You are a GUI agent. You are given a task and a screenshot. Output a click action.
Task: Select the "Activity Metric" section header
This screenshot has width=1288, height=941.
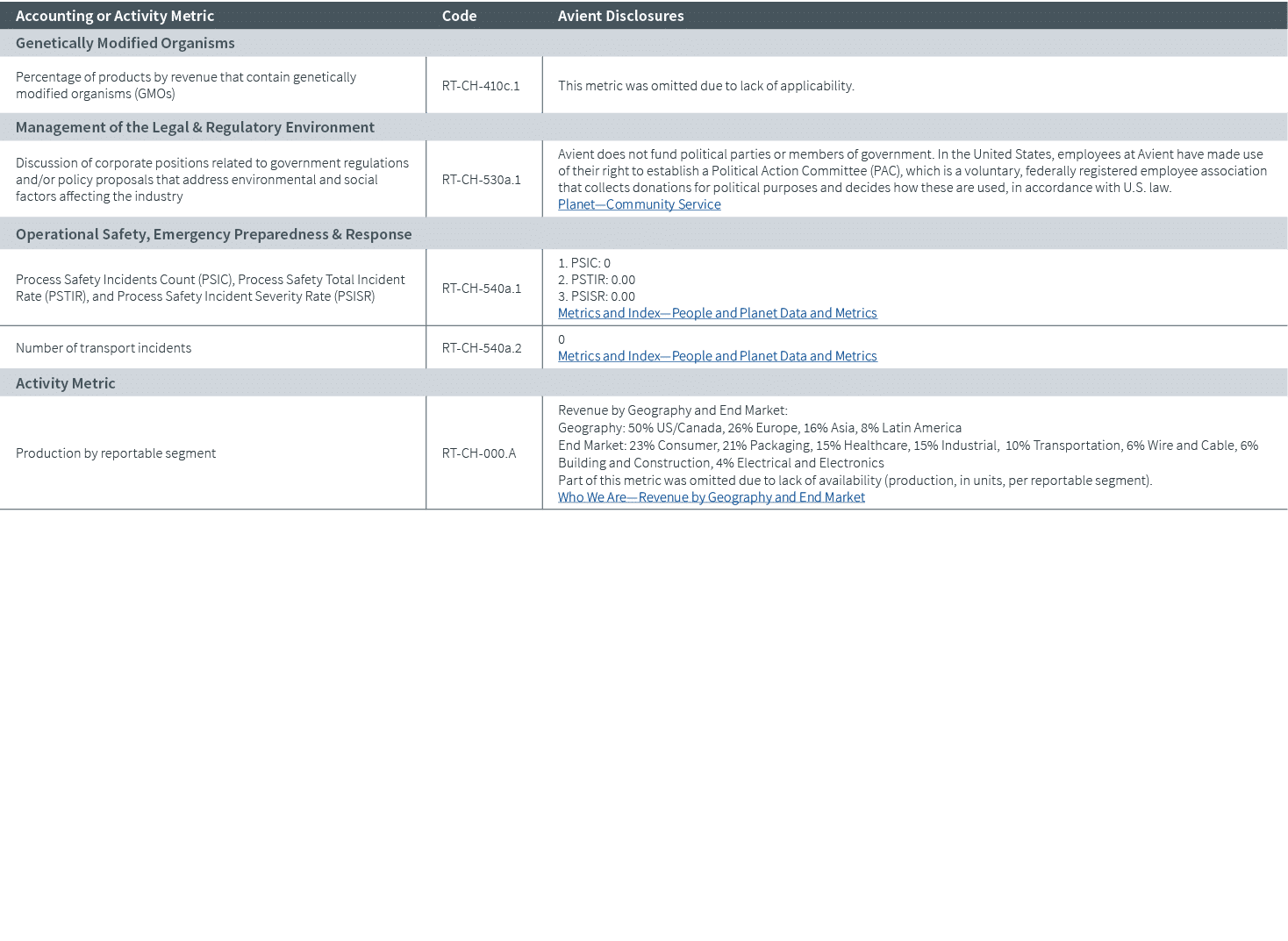coord(65,382)
